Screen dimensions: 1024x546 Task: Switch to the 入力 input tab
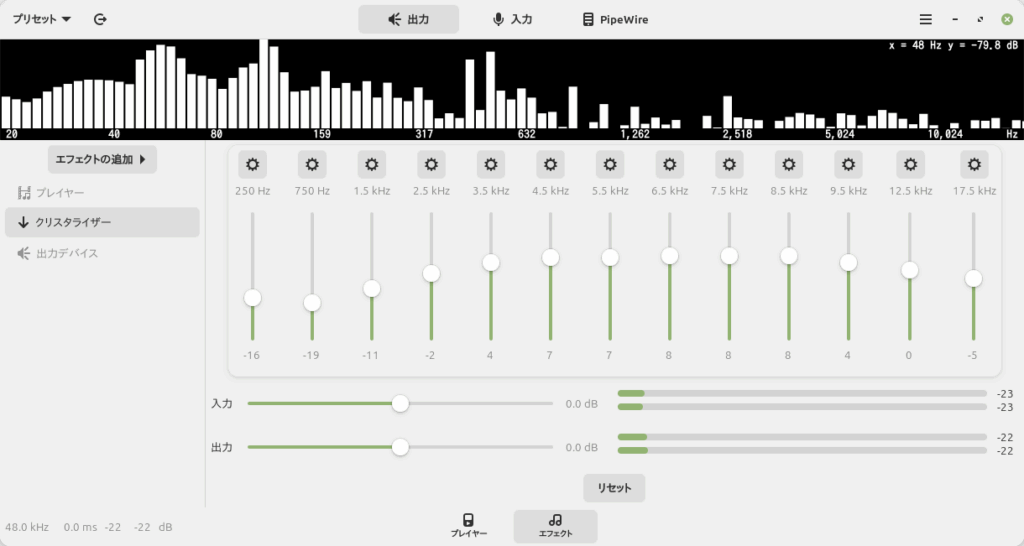point(512,19)
